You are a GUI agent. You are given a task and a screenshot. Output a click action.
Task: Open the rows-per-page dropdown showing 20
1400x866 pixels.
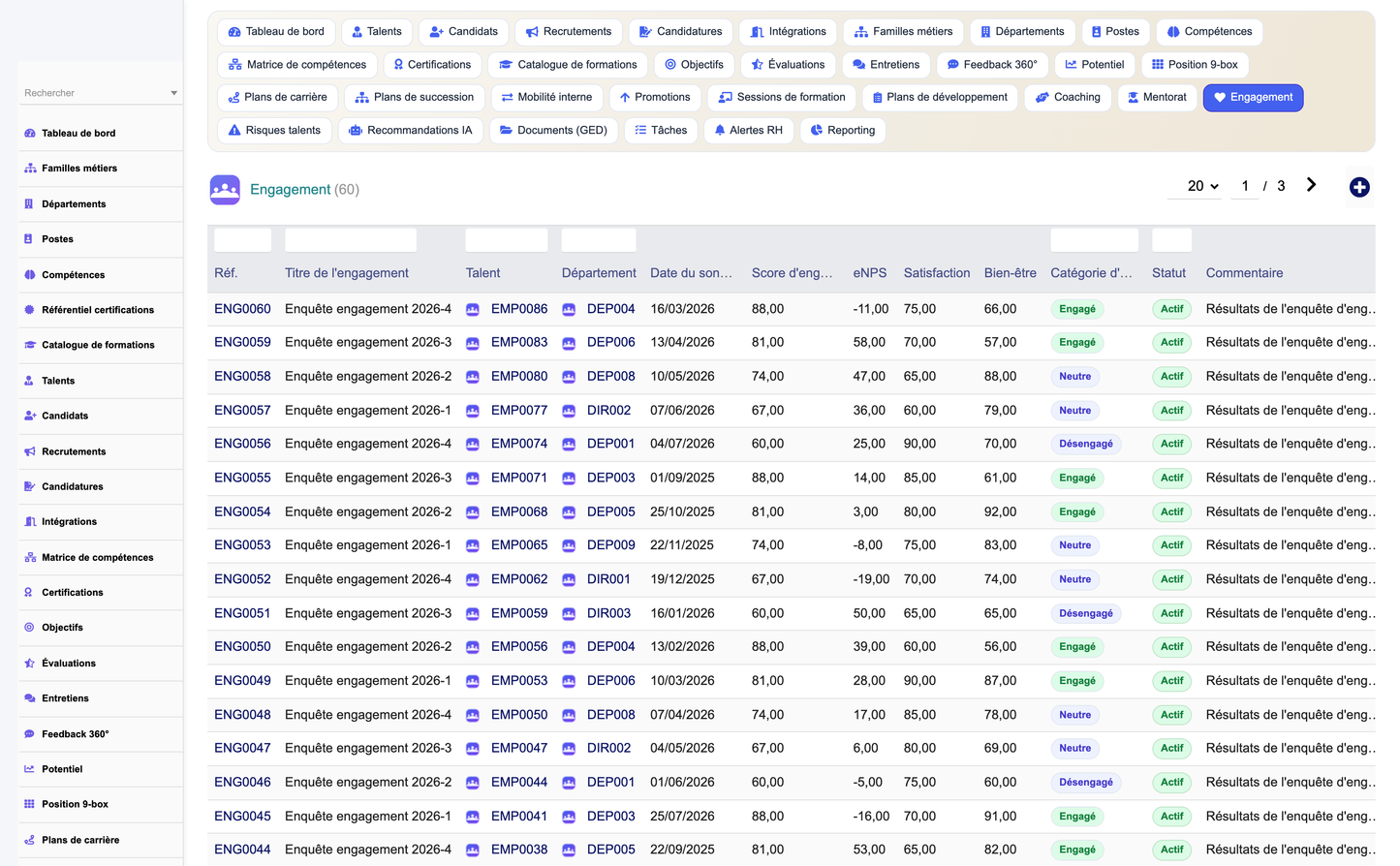point(1203,186)
